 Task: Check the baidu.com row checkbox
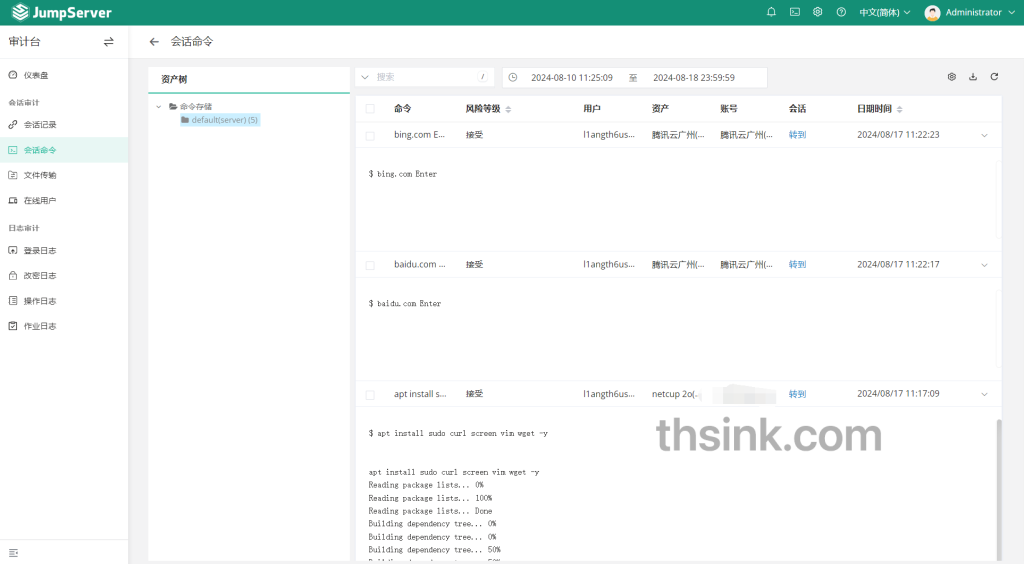pyautogui.click(x=370, y=265)
